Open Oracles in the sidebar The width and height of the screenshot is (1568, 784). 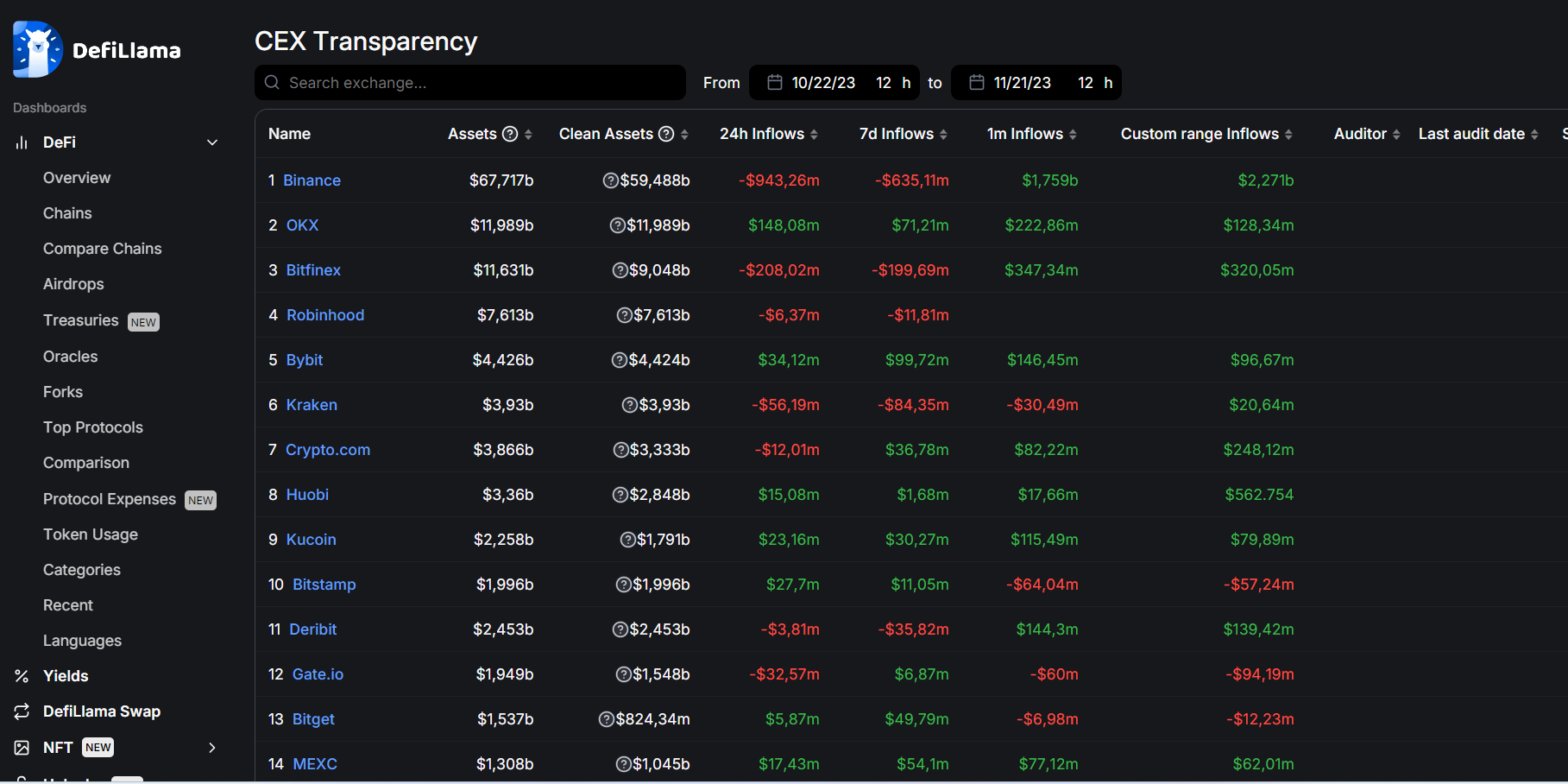(x=71, y=357)
